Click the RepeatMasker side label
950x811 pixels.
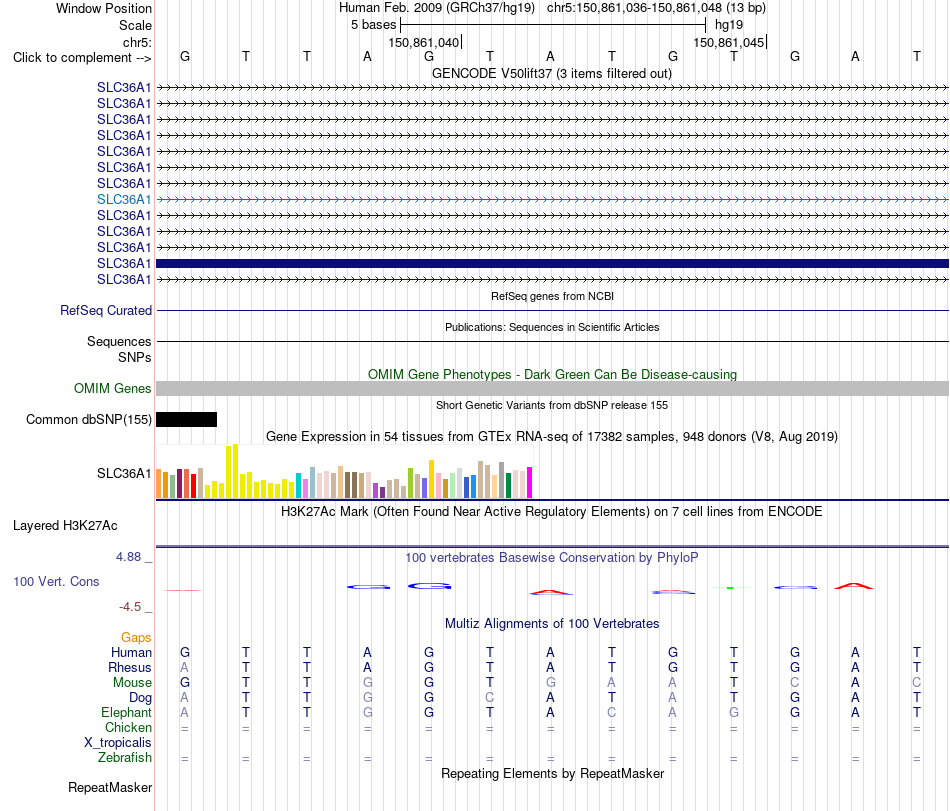pyautogui.click(x=110, y=787)
